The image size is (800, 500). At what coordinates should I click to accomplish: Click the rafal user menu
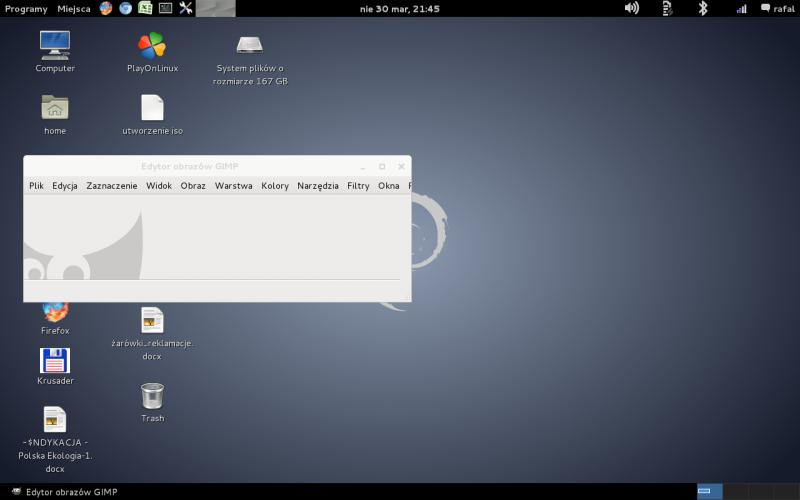(x=778, y=8)
